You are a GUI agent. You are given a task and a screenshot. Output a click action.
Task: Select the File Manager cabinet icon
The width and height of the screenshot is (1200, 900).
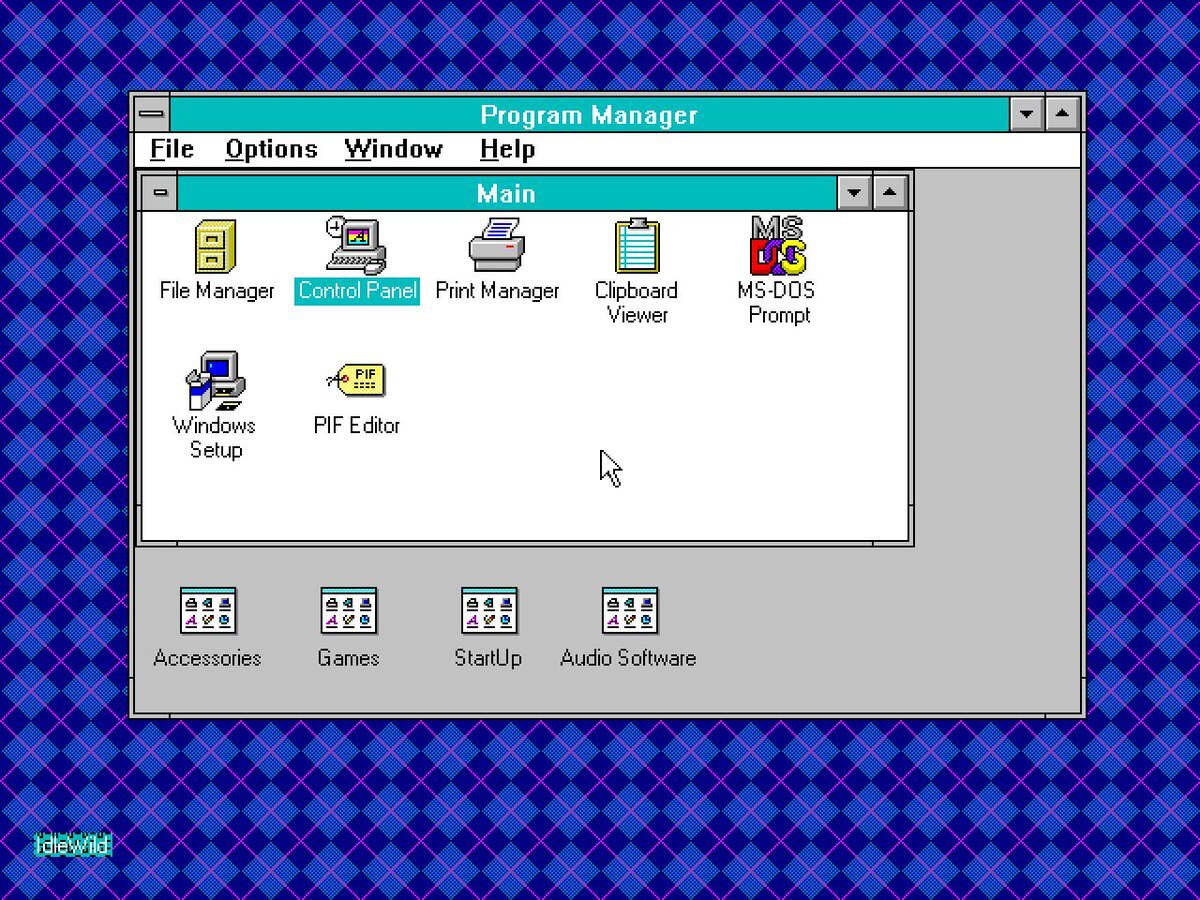[216, 246]
